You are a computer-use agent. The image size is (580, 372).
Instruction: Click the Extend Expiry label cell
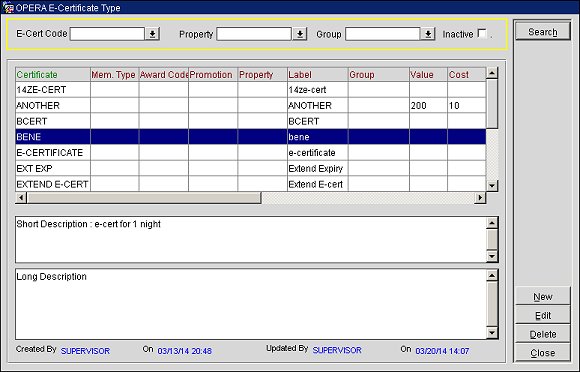(x=318, y=169)
